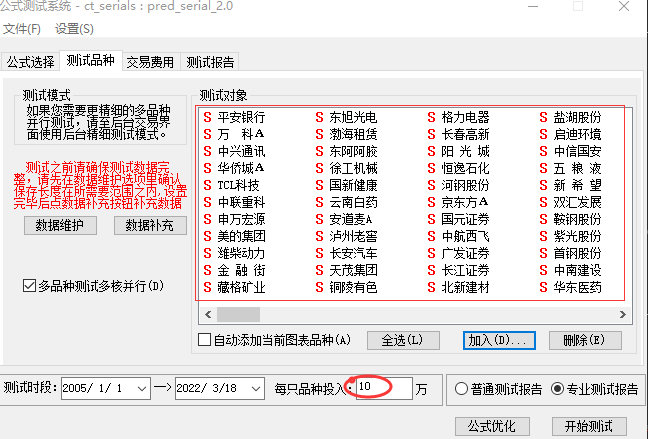Click the 开始测试 button
This screenshot has height=439, width=648.
pyautogui.click(x=589, y=426)
